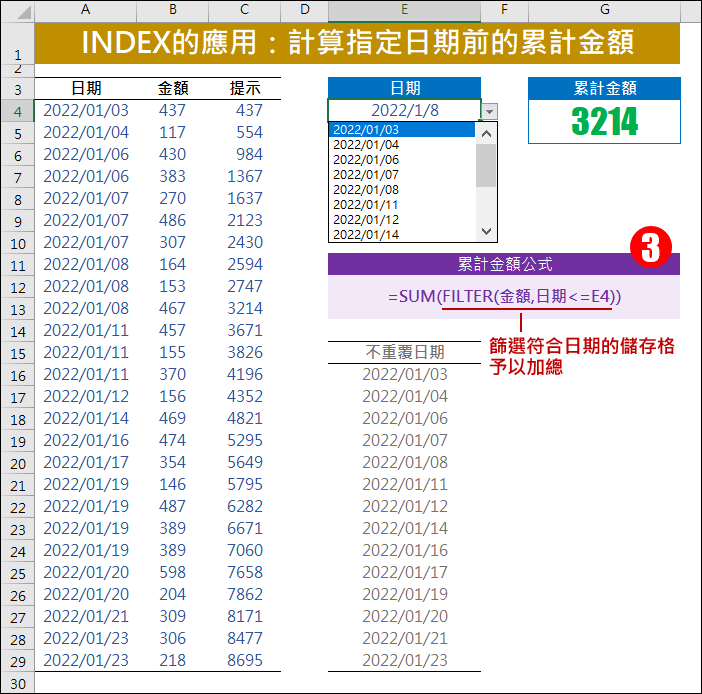Click amount cell 457
This screenshot has width=702, height=694.
[173, 330]
